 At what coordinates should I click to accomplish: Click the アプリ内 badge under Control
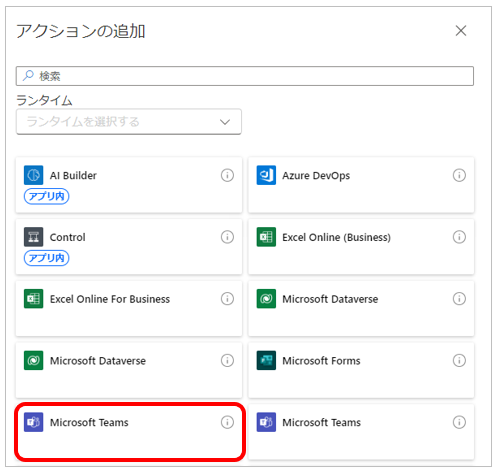pos(46,258)
